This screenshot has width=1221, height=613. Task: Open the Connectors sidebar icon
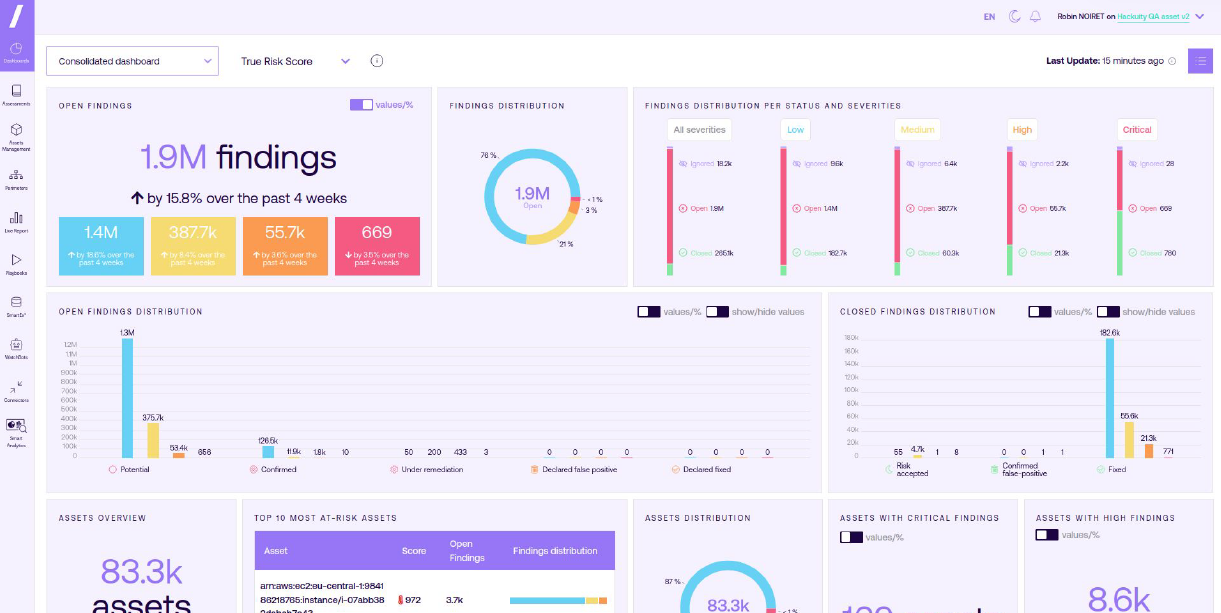(x=16, y=389)
